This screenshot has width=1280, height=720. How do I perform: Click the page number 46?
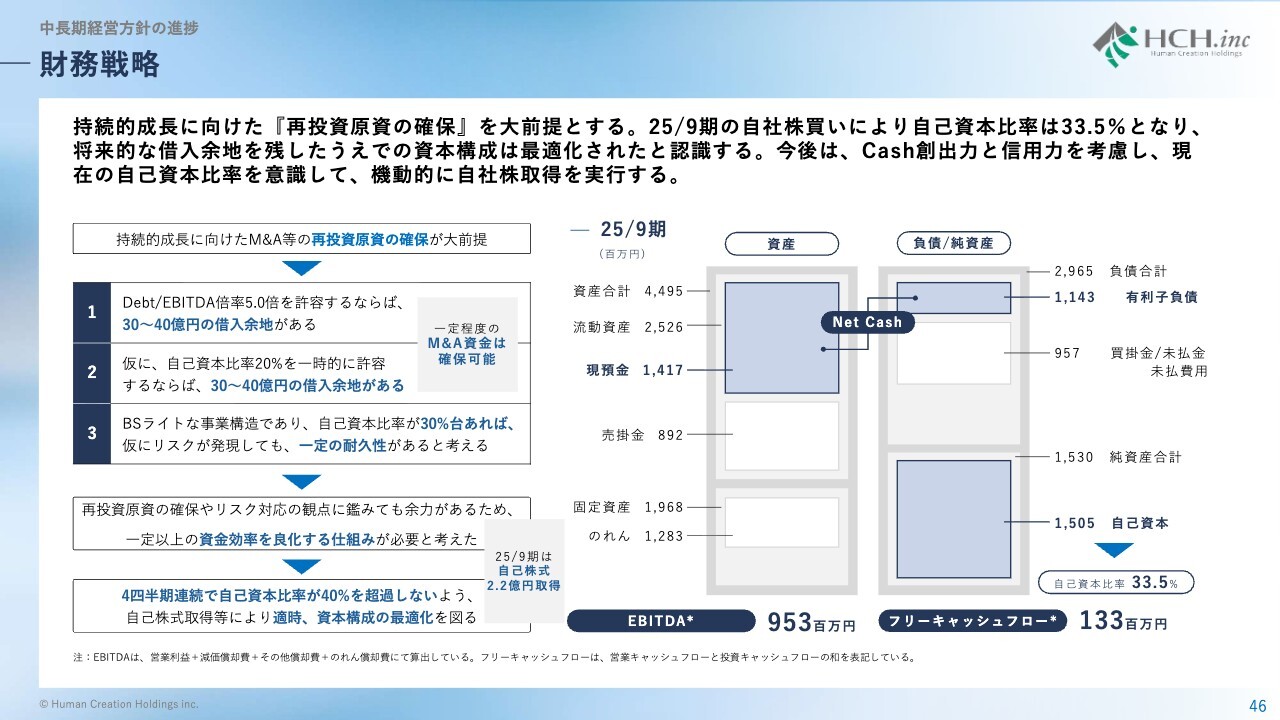coord(1257,705)
